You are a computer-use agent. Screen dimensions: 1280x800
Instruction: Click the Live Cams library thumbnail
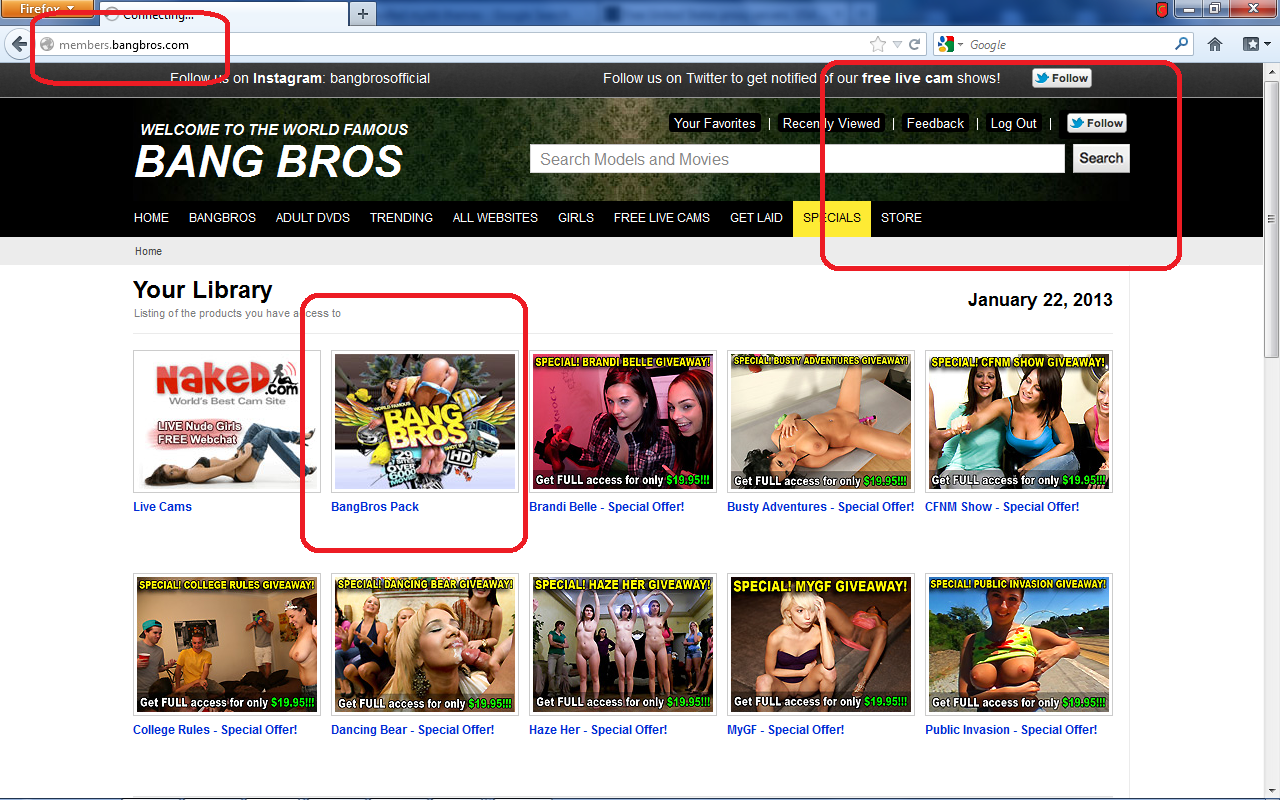[227, 421]
